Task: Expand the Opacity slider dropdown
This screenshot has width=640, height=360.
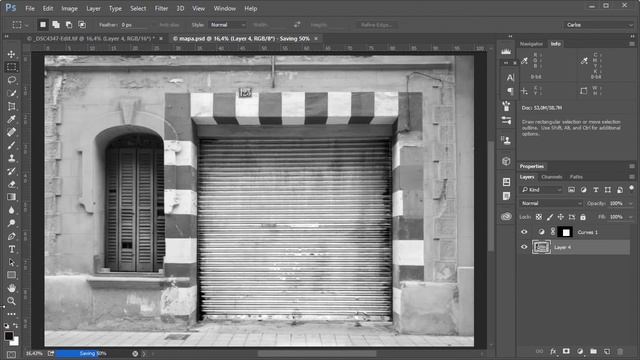Action: (631, 203)
